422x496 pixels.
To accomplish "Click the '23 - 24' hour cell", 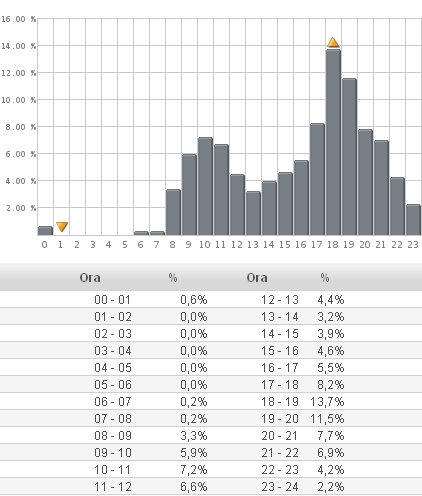I will point(280,487).
